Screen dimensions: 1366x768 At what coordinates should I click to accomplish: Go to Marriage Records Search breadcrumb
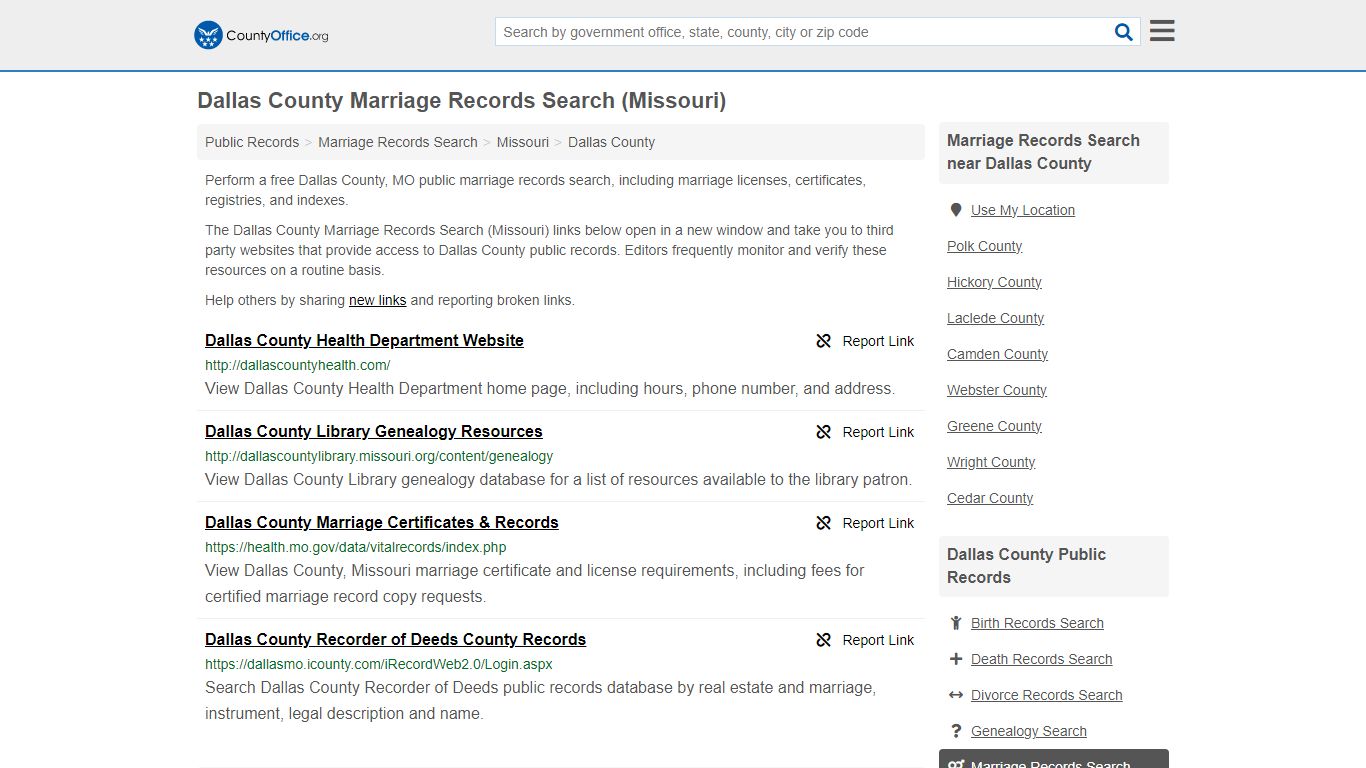398,142
